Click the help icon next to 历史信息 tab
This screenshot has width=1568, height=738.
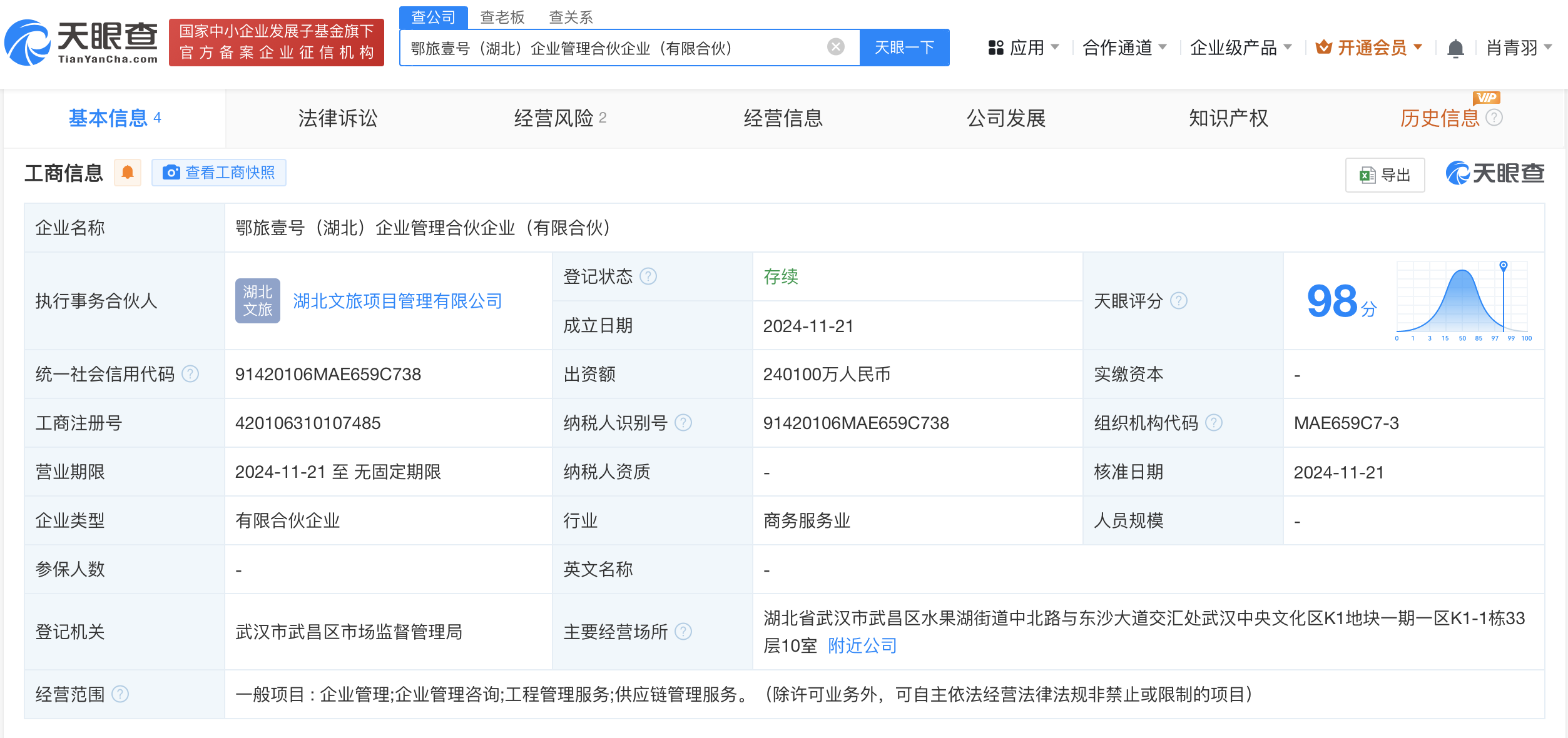pos(1494,118)
